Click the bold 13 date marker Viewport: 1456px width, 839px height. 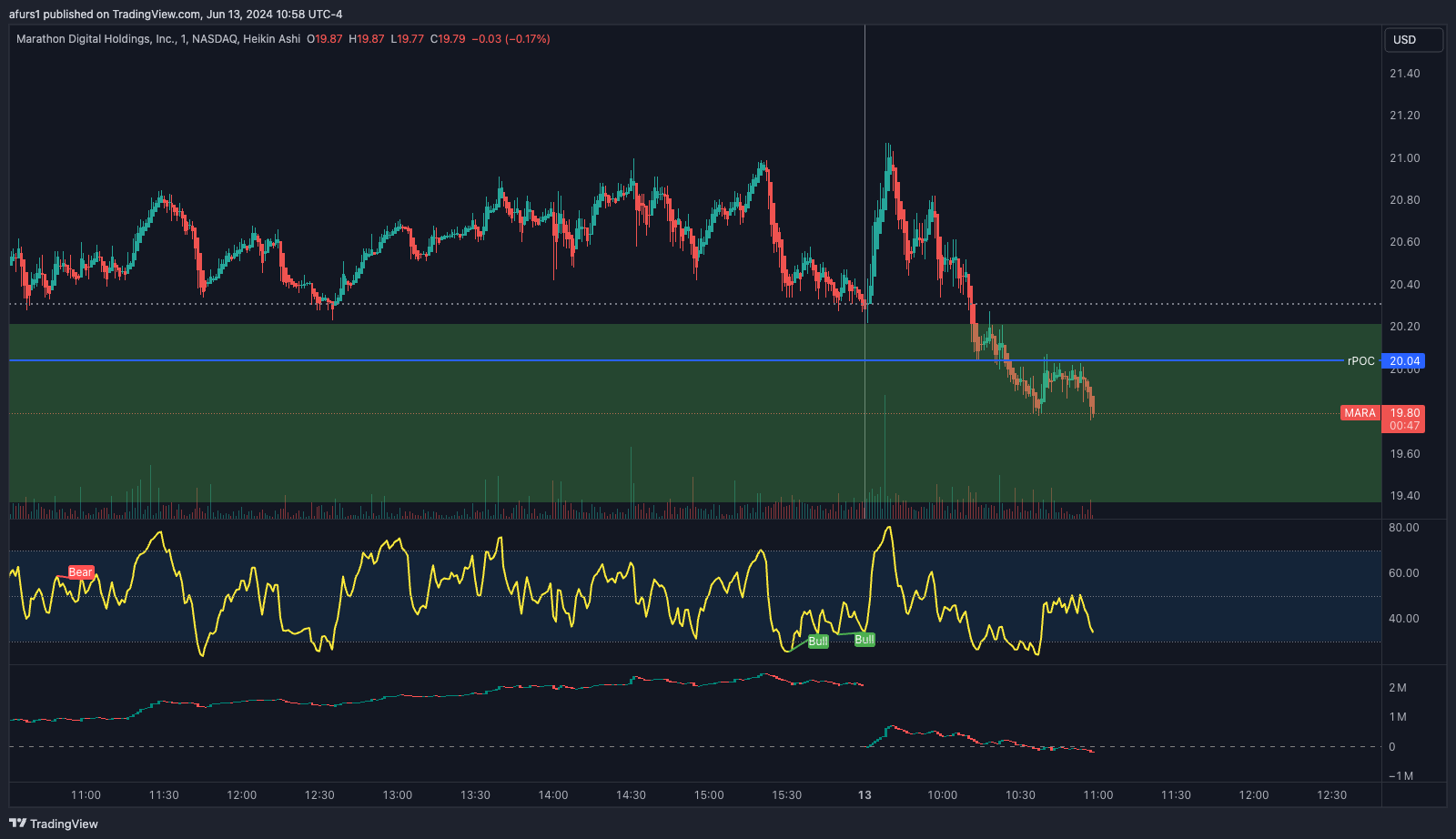click(864, 795)
